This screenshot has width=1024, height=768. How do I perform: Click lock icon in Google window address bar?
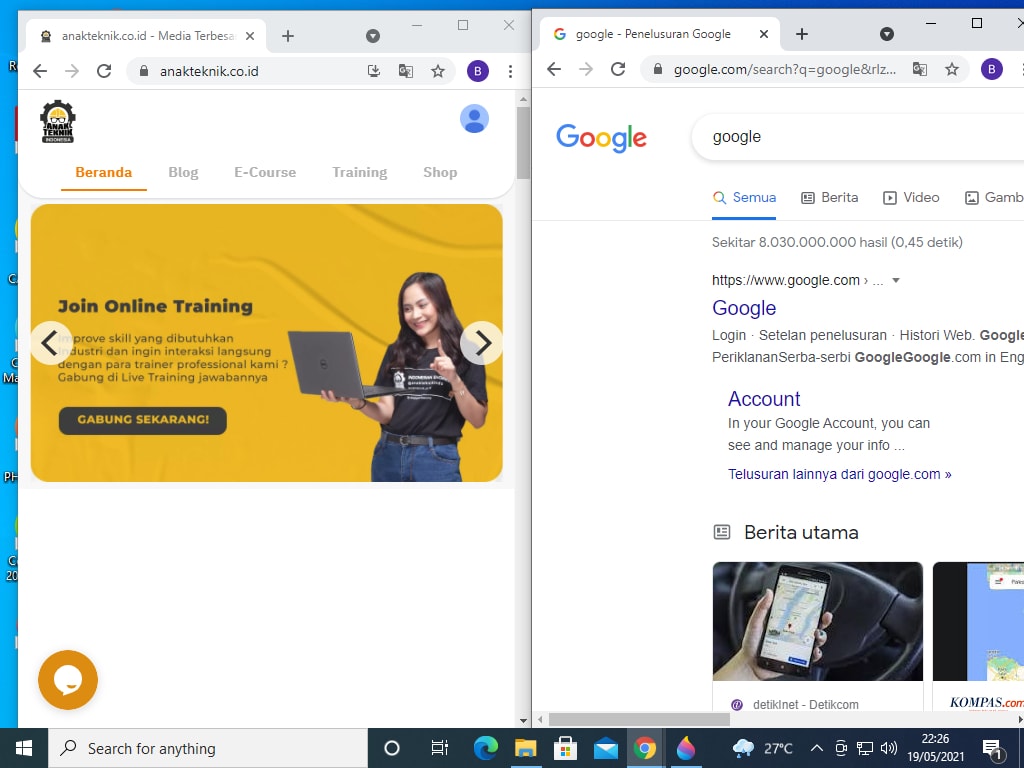pos(658,69)
